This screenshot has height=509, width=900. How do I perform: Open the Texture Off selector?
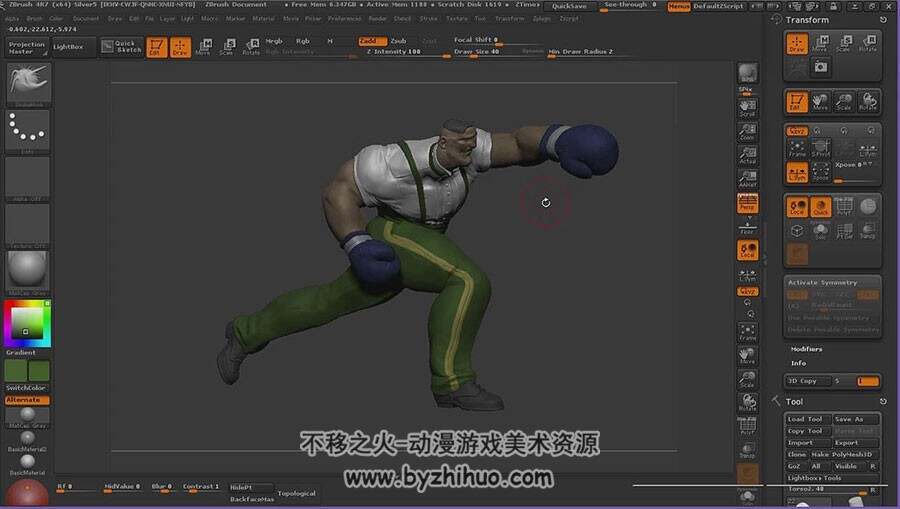click(28, 226)
